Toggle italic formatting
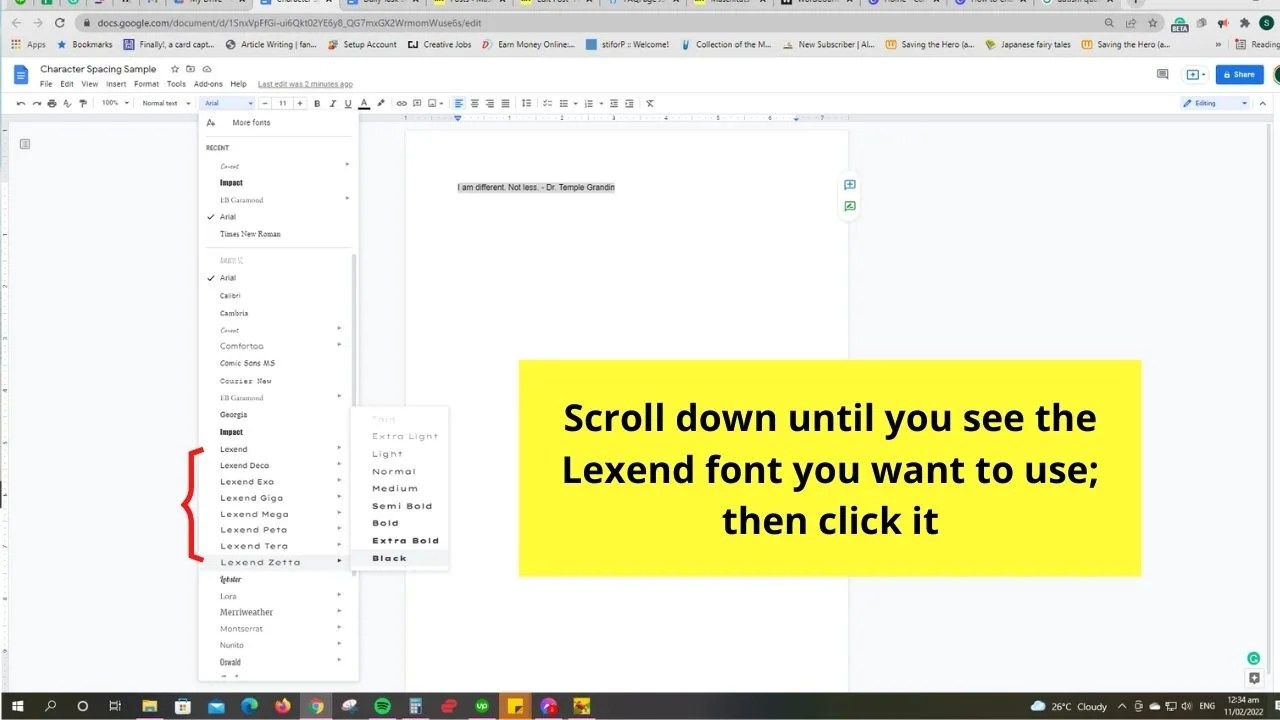The width and height of the screenshot is (1280, 720). [332, 103]
